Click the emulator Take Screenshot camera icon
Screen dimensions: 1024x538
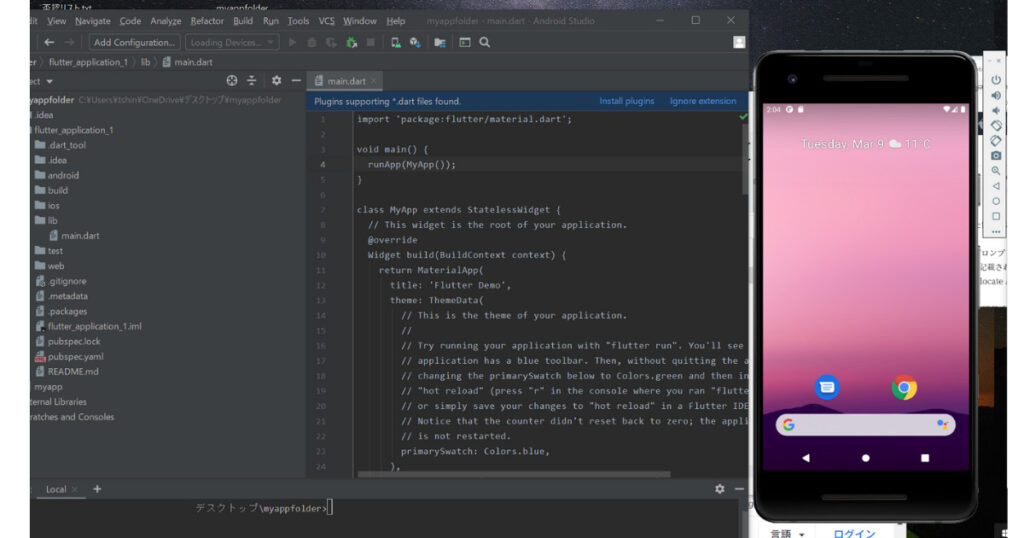pyautogui.click(x=996, y=155)
